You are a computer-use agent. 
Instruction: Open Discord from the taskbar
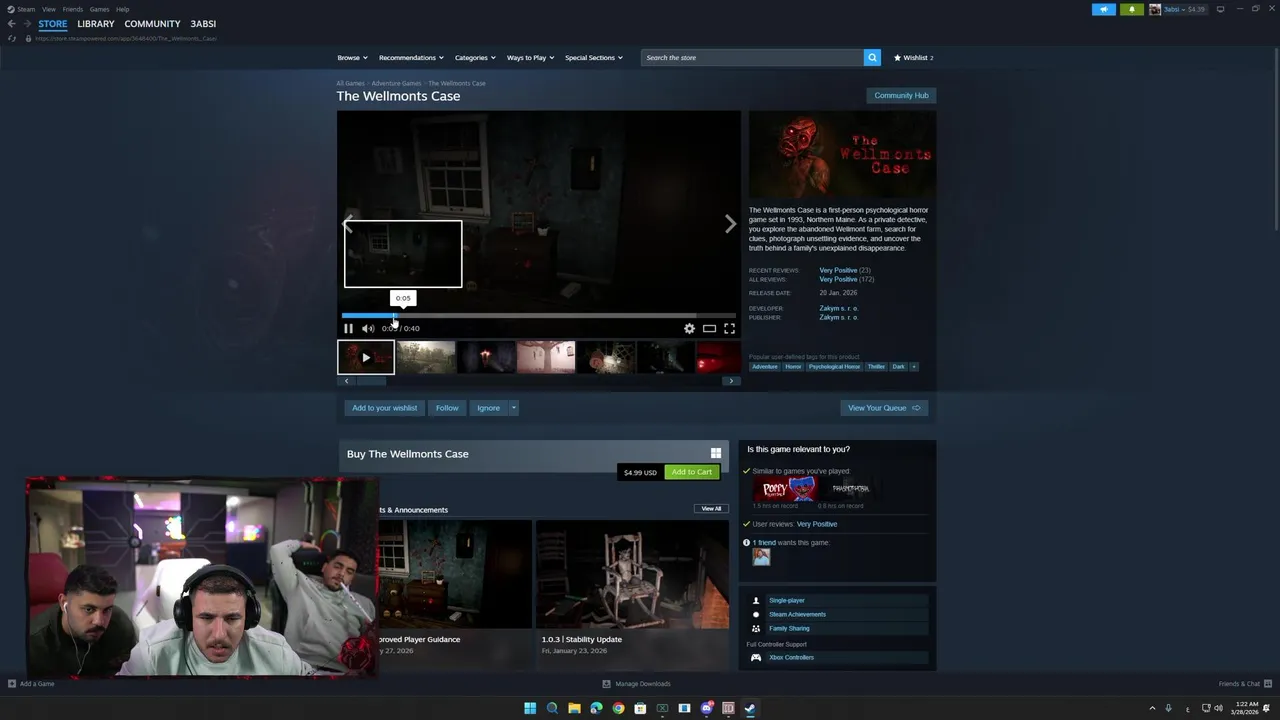[x=706, y=708]
